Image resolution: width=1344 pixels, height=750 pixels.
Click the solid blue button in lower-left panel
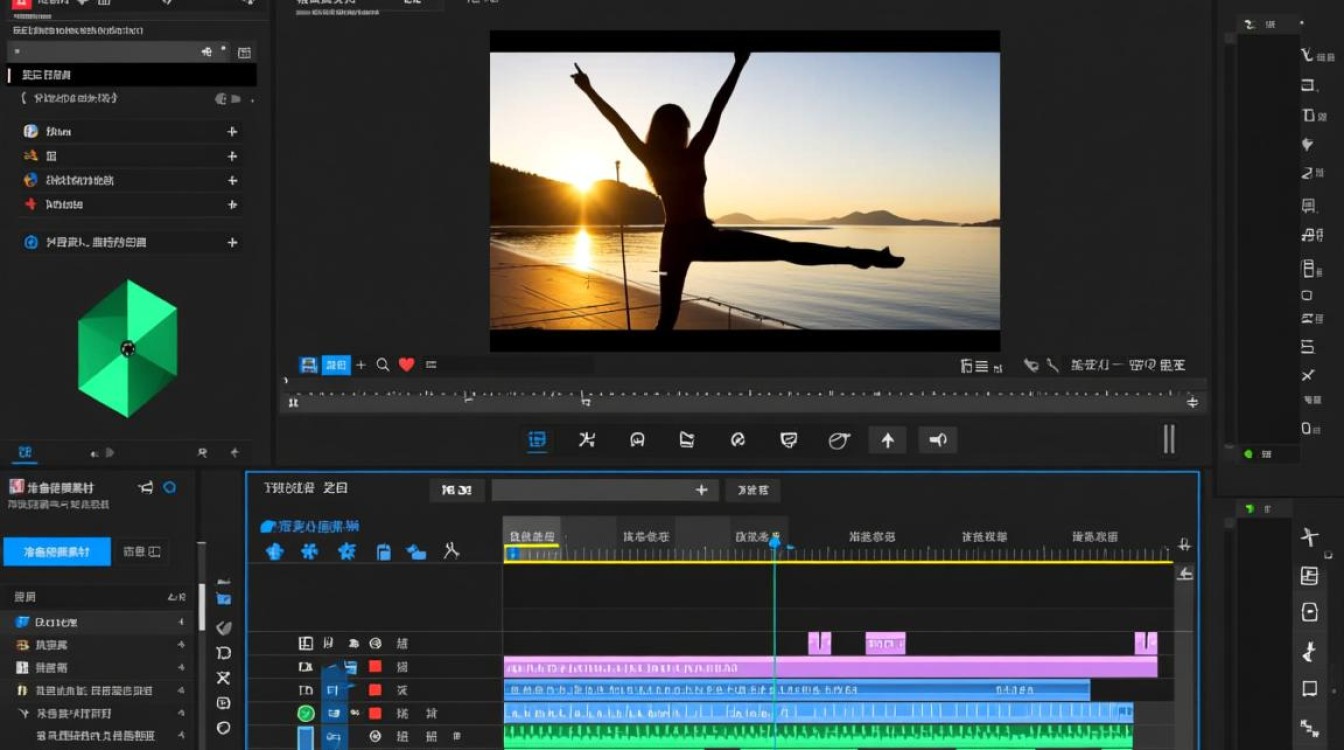57,551
